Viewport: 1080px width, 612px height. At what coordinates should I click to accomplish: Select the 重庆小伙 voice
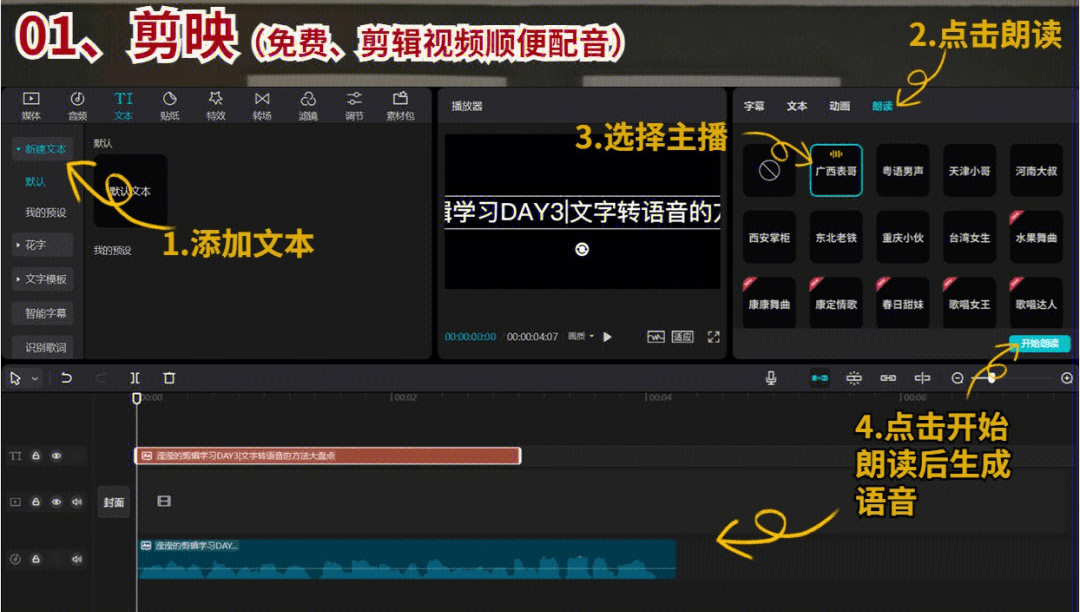click(903, 237)
